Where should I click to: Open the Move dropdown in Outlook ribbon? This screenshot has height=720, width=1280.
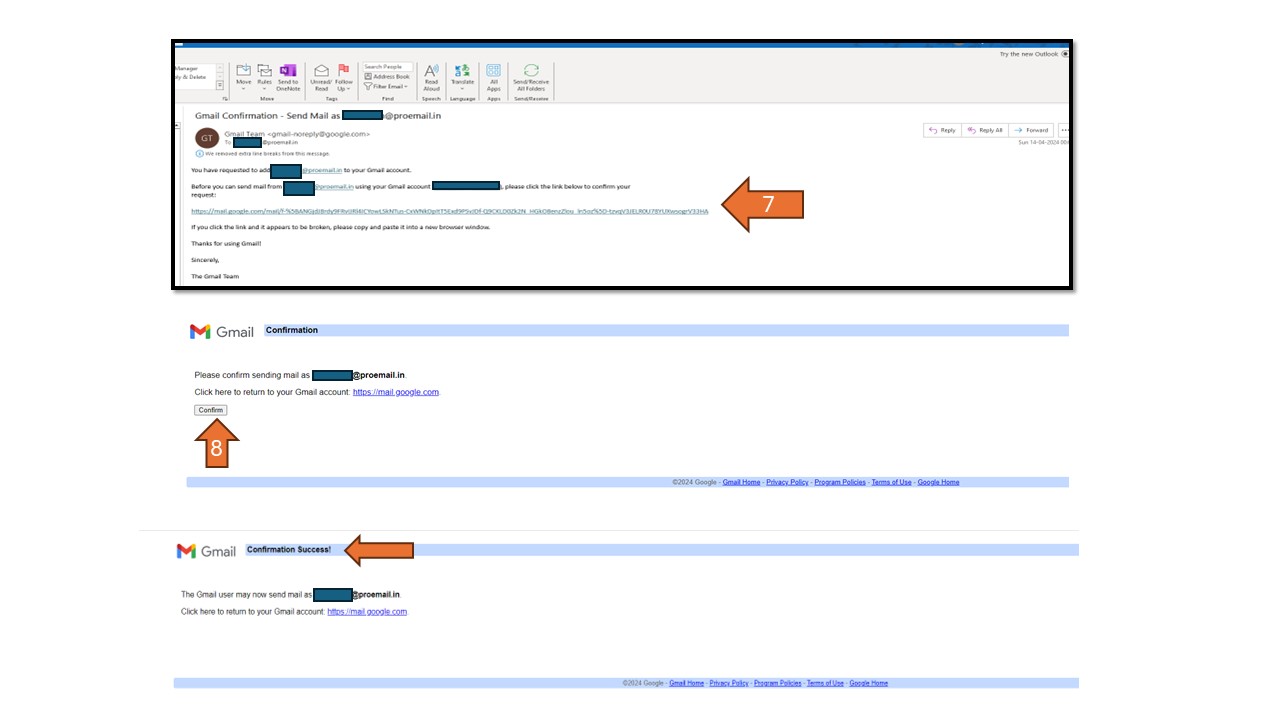[x=243, y=78]
